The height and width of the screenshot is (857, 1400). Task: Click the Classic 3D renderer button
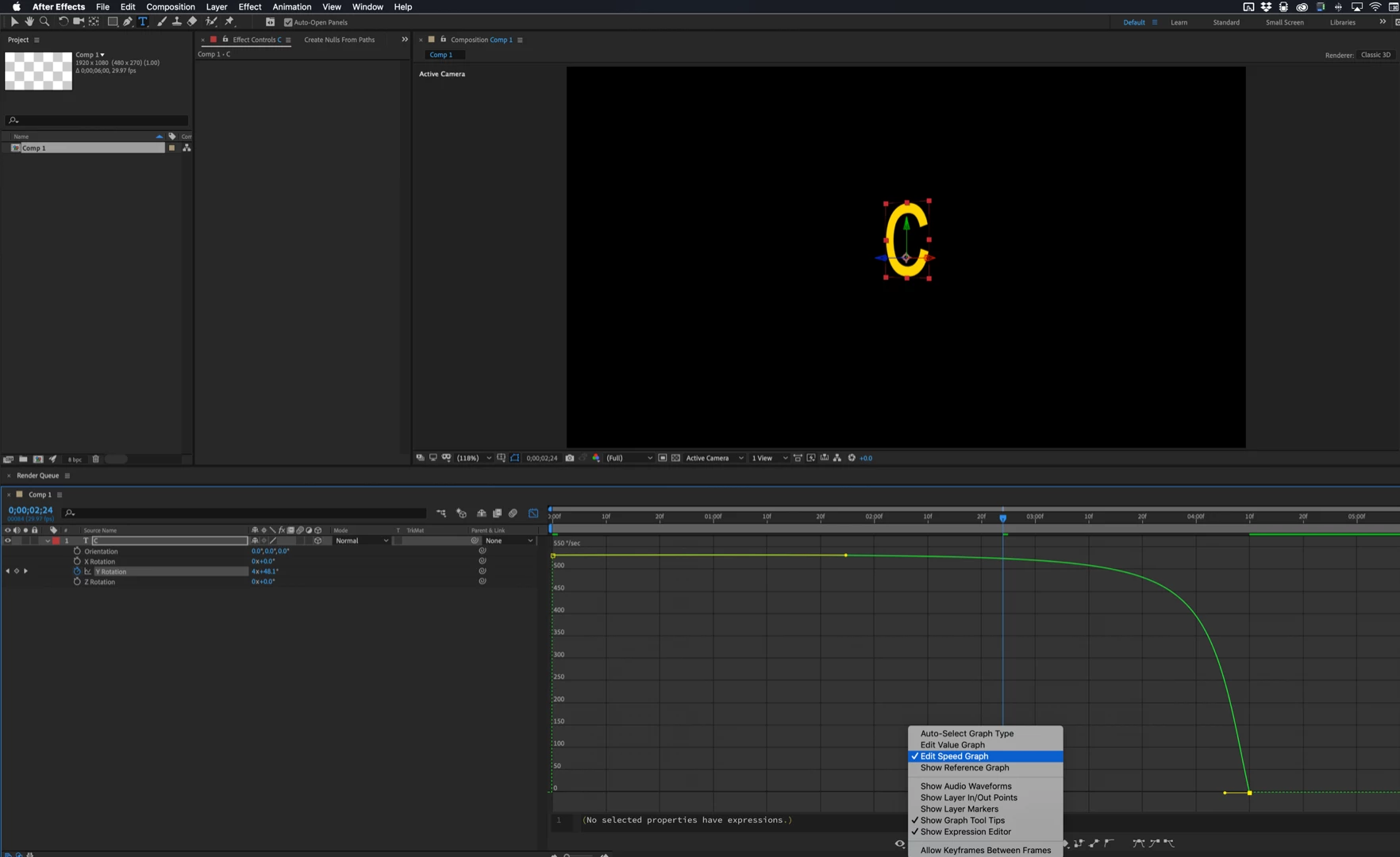click(1375, 55)
